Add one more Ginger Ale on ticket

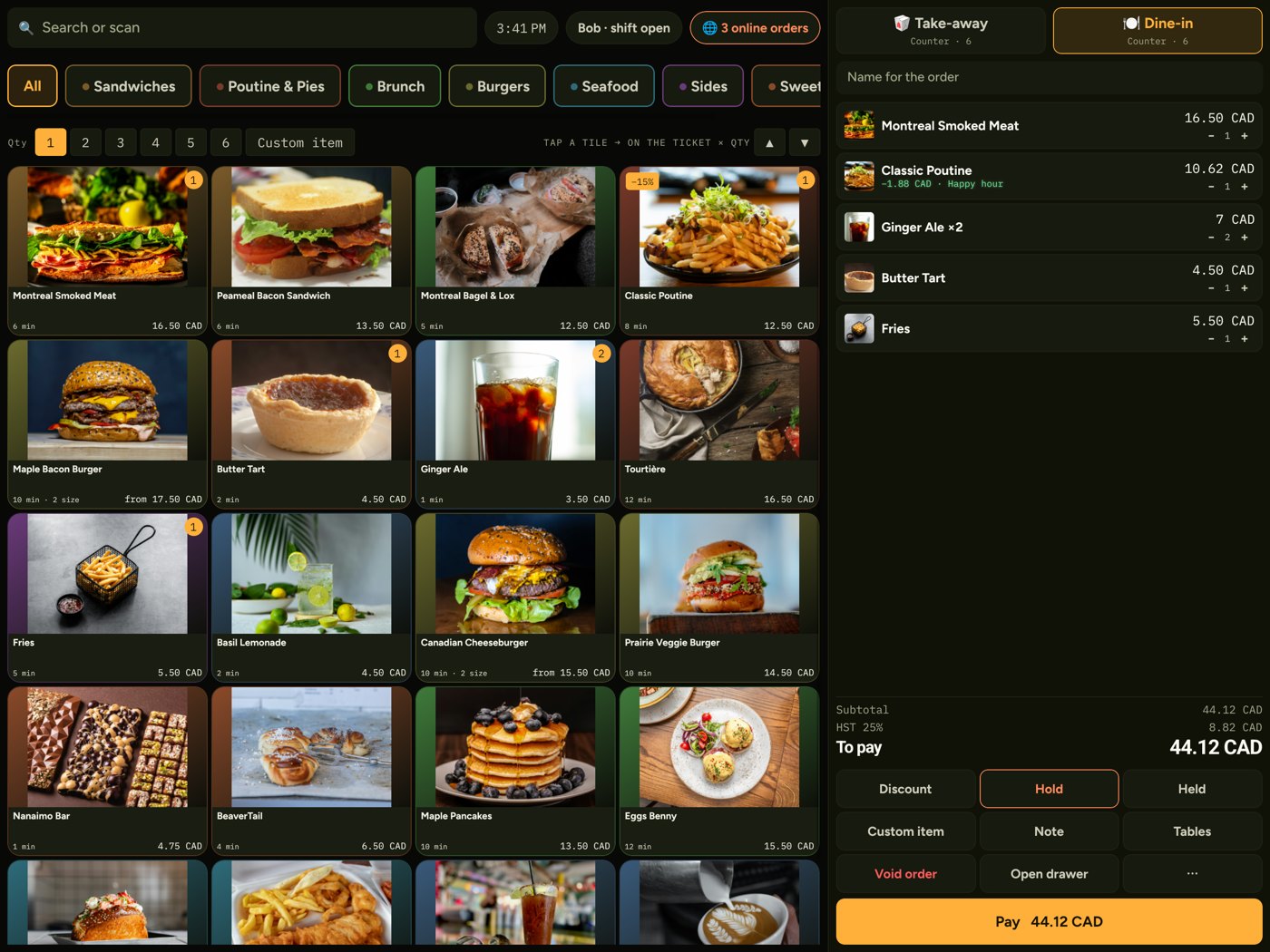point(1245,238)
